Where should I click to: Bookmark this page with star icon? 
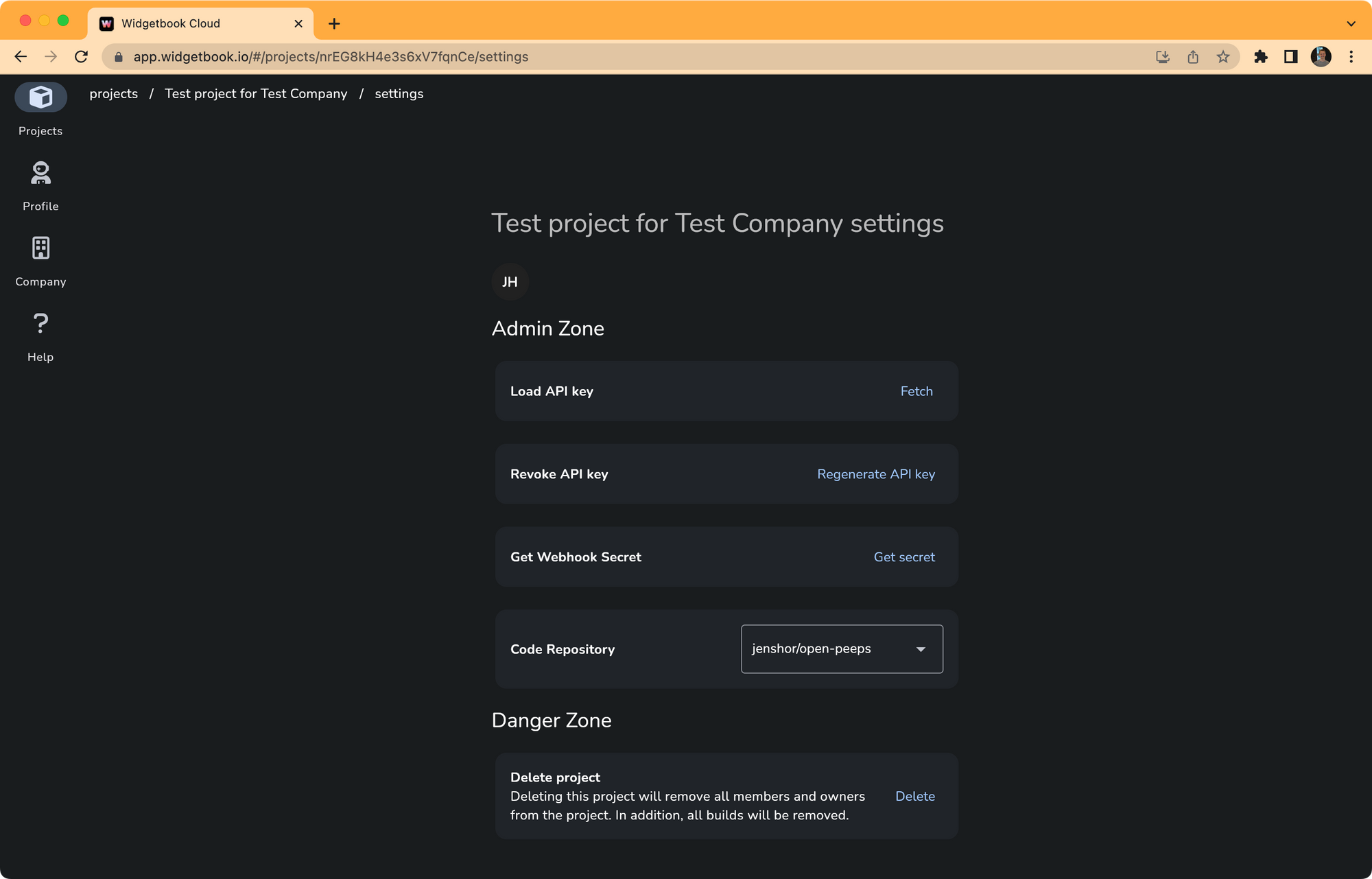point(1223,57)
